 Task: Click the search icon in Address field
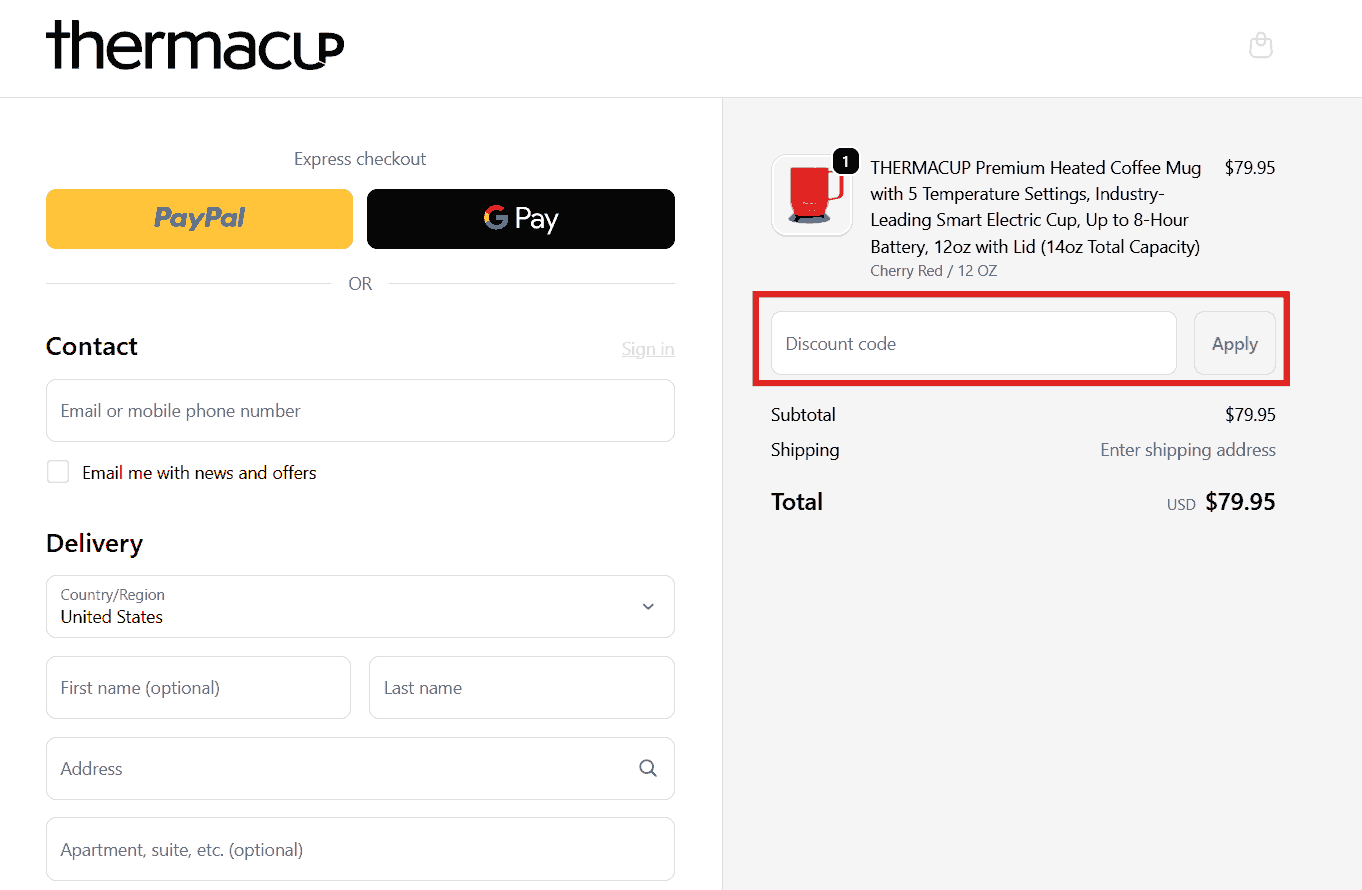(648, 768)
